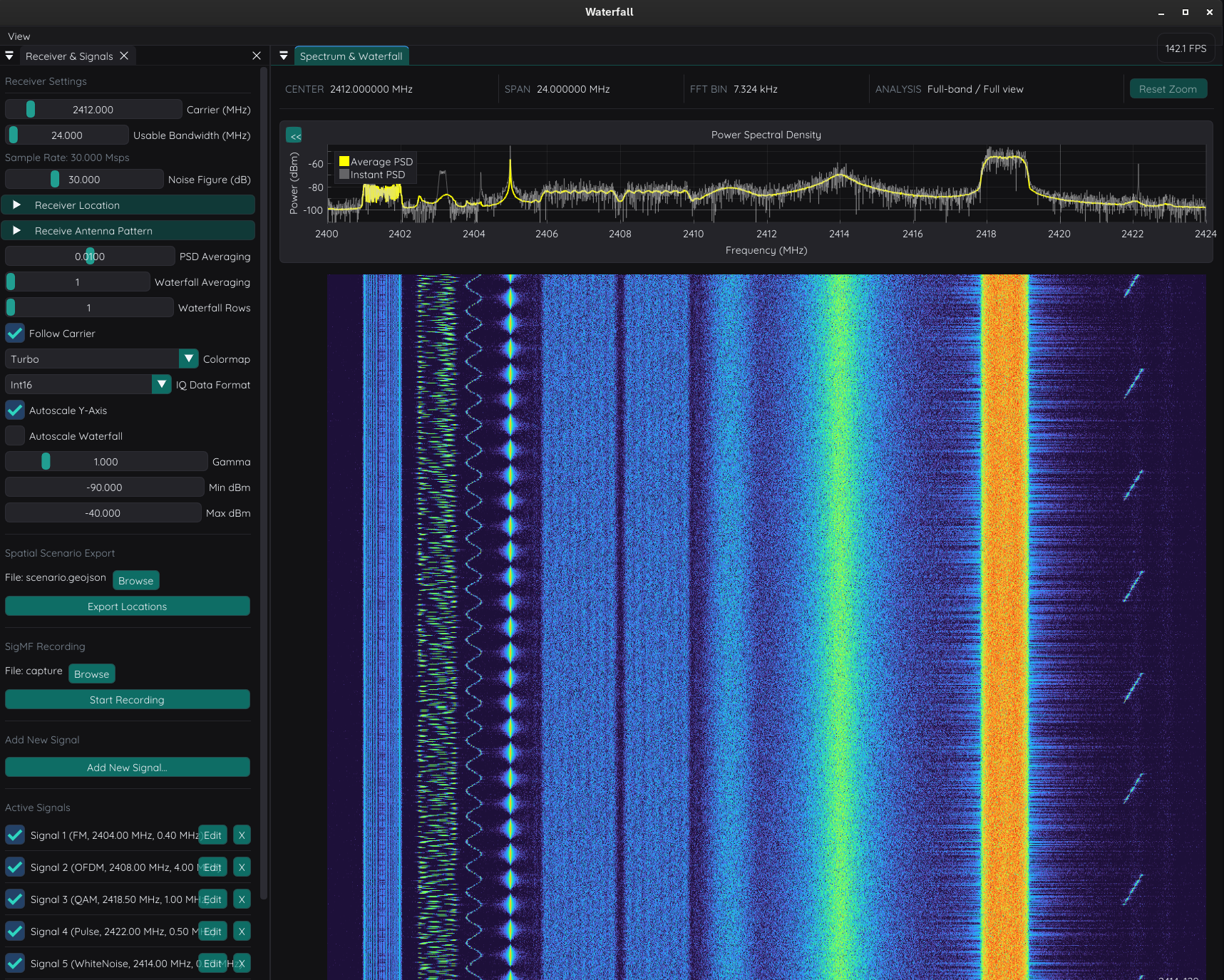
Task: Remove Signal 1 with its X button
Action: [x=242, y=835]
